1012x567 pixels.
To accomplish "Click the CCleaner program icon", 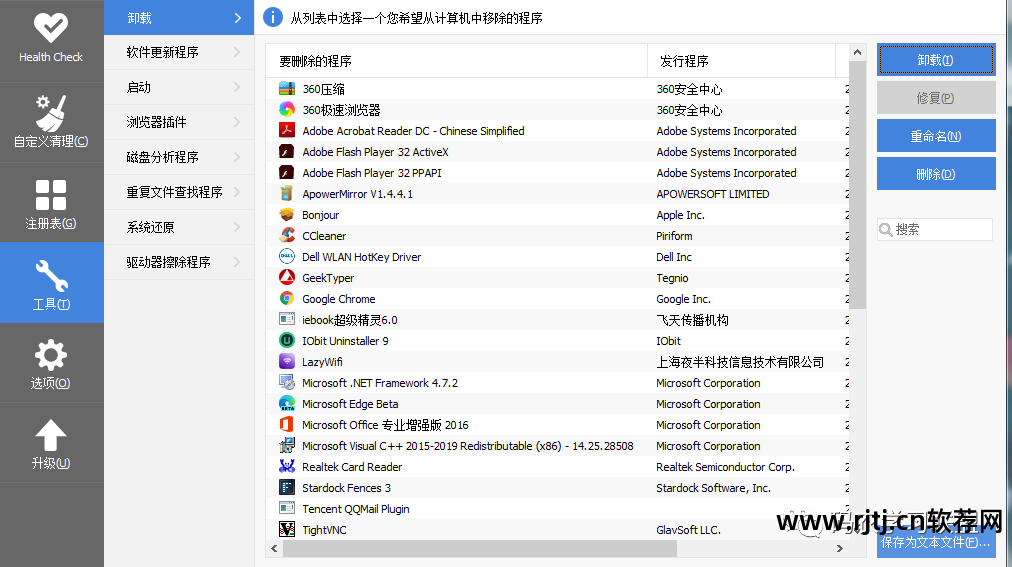I will pos(287,235).
